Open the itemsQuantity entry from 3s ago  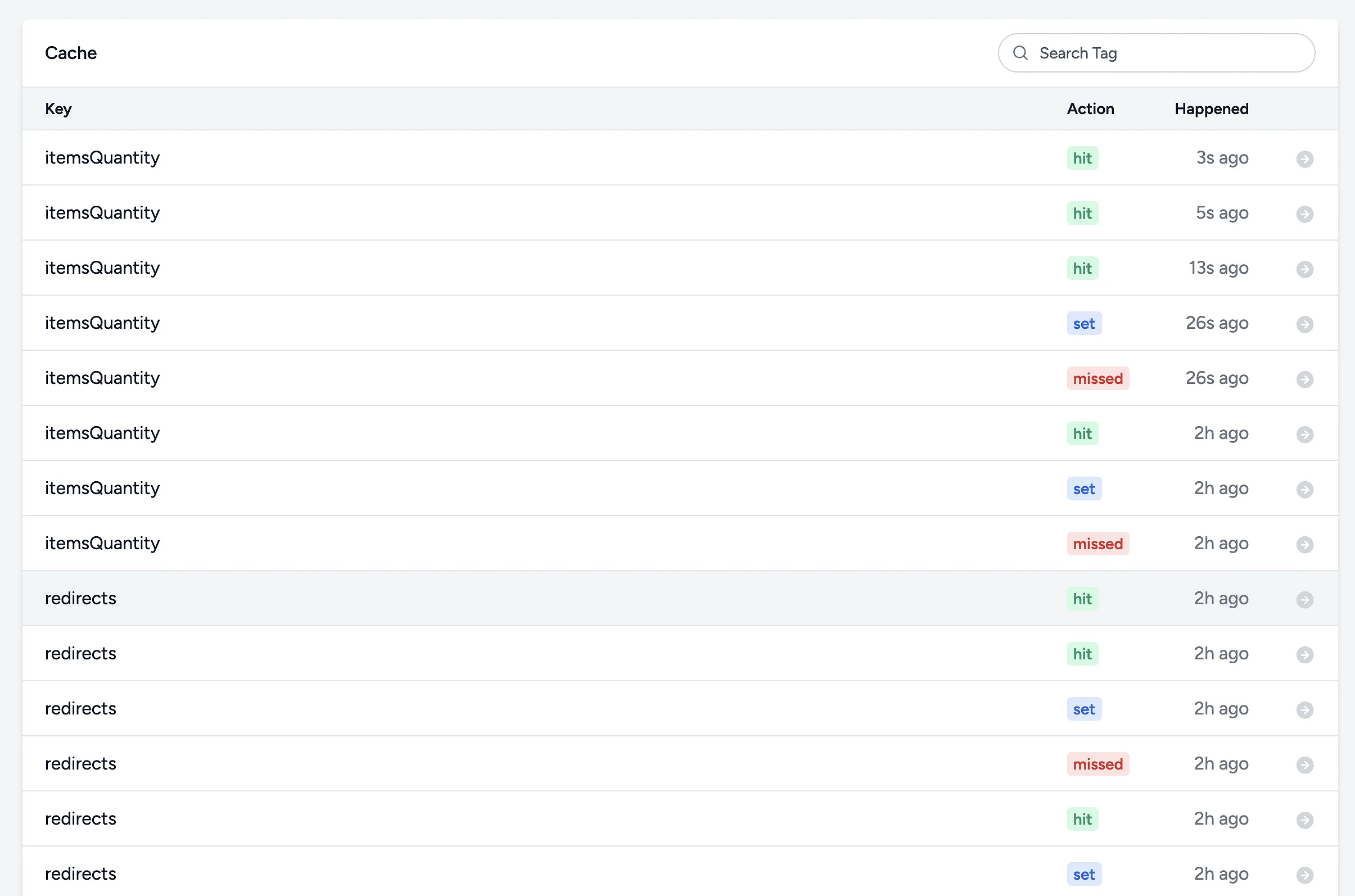[1304, 159]
